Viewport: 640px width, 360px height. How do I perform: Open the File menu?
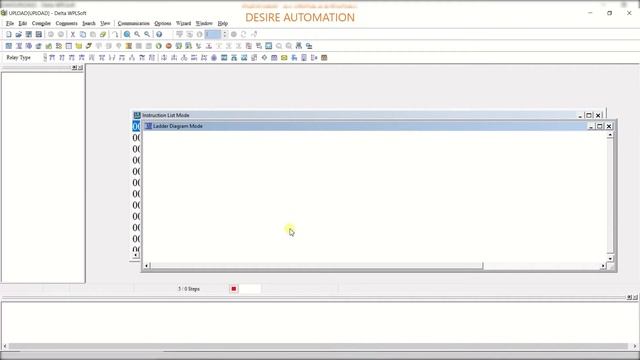click(x=10, y=23)
